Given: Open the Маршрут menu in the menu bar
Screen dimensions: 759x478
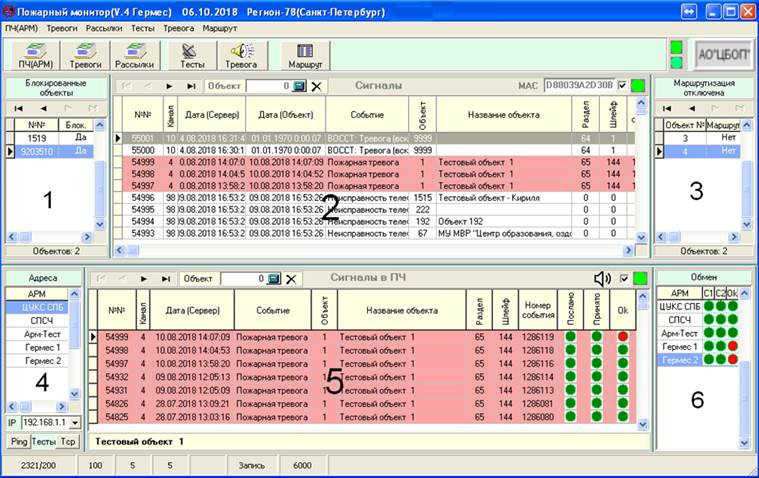Looking at the screenshot, I should [x=219, y=29].
